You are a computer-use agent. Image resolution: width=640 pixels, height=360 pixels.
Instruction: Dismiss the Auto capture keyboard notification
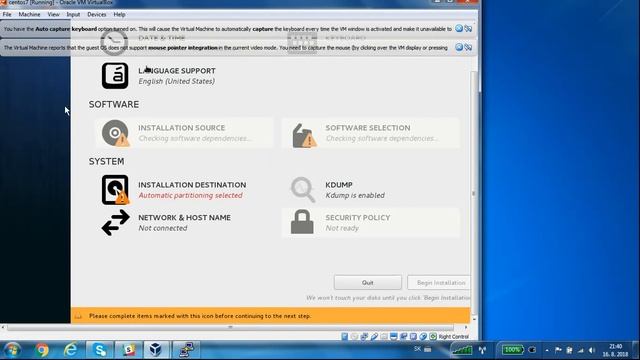459,28
